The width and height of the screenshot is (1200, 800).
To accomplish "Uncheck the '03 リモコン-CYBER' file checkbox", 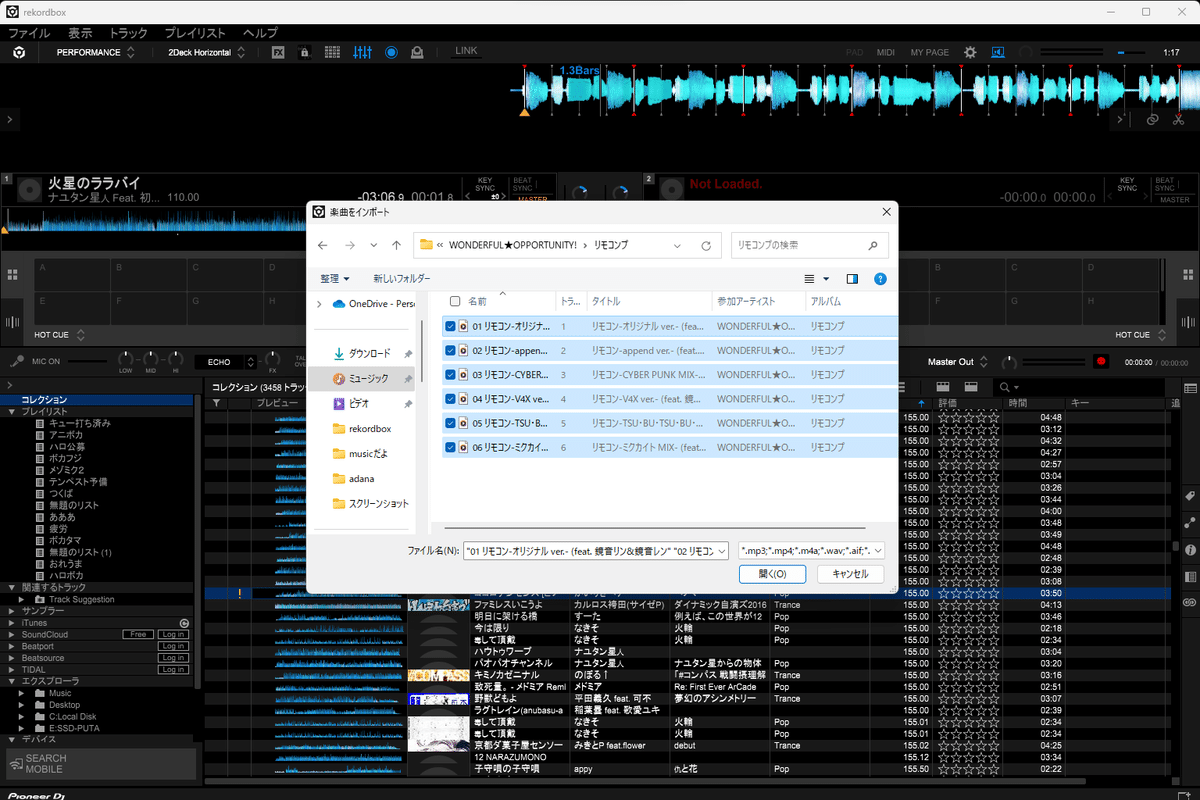I will (x=451, y=374).
